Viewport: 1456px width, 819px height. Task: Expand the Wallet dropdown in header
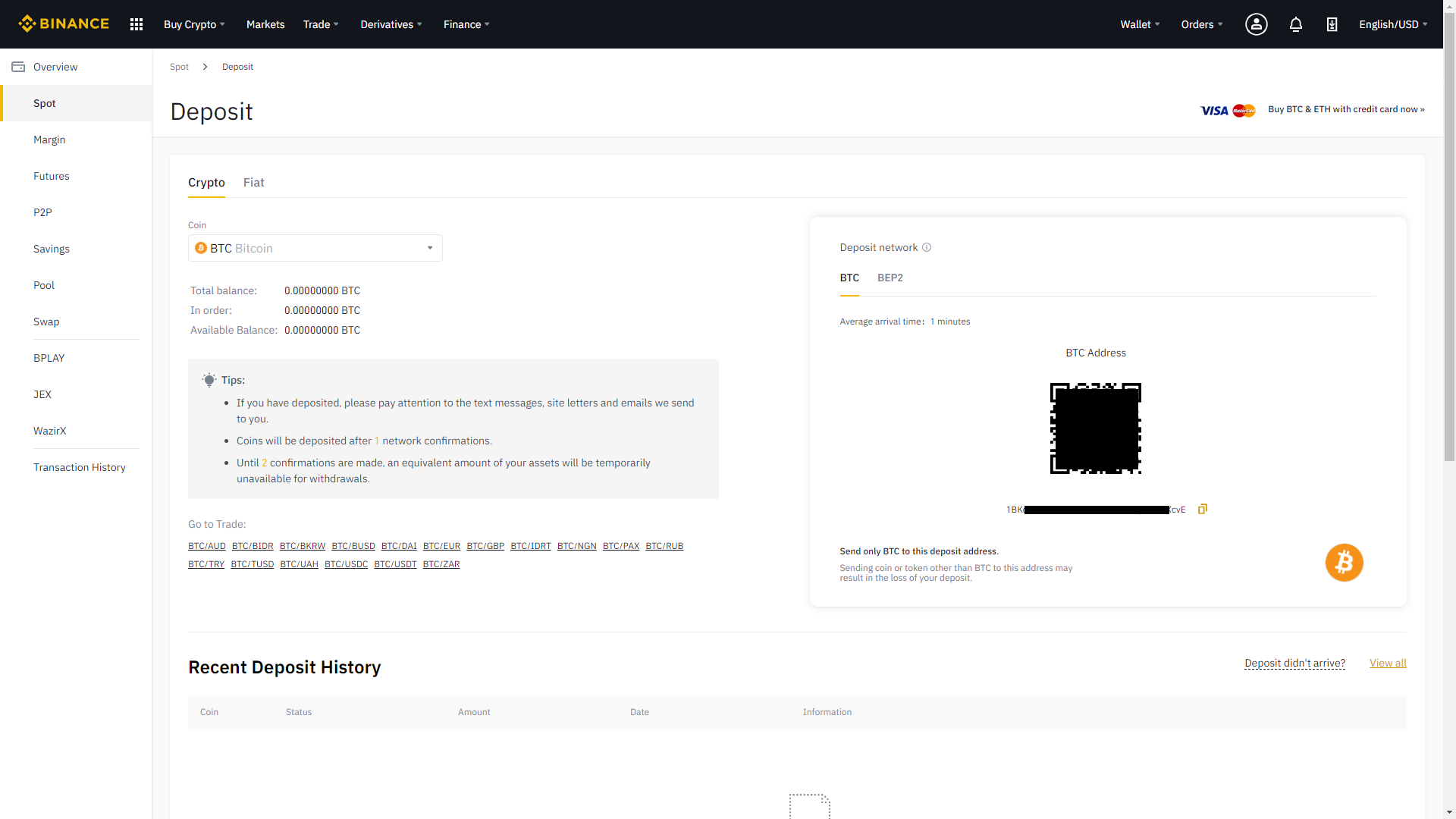coord(1140,24)
